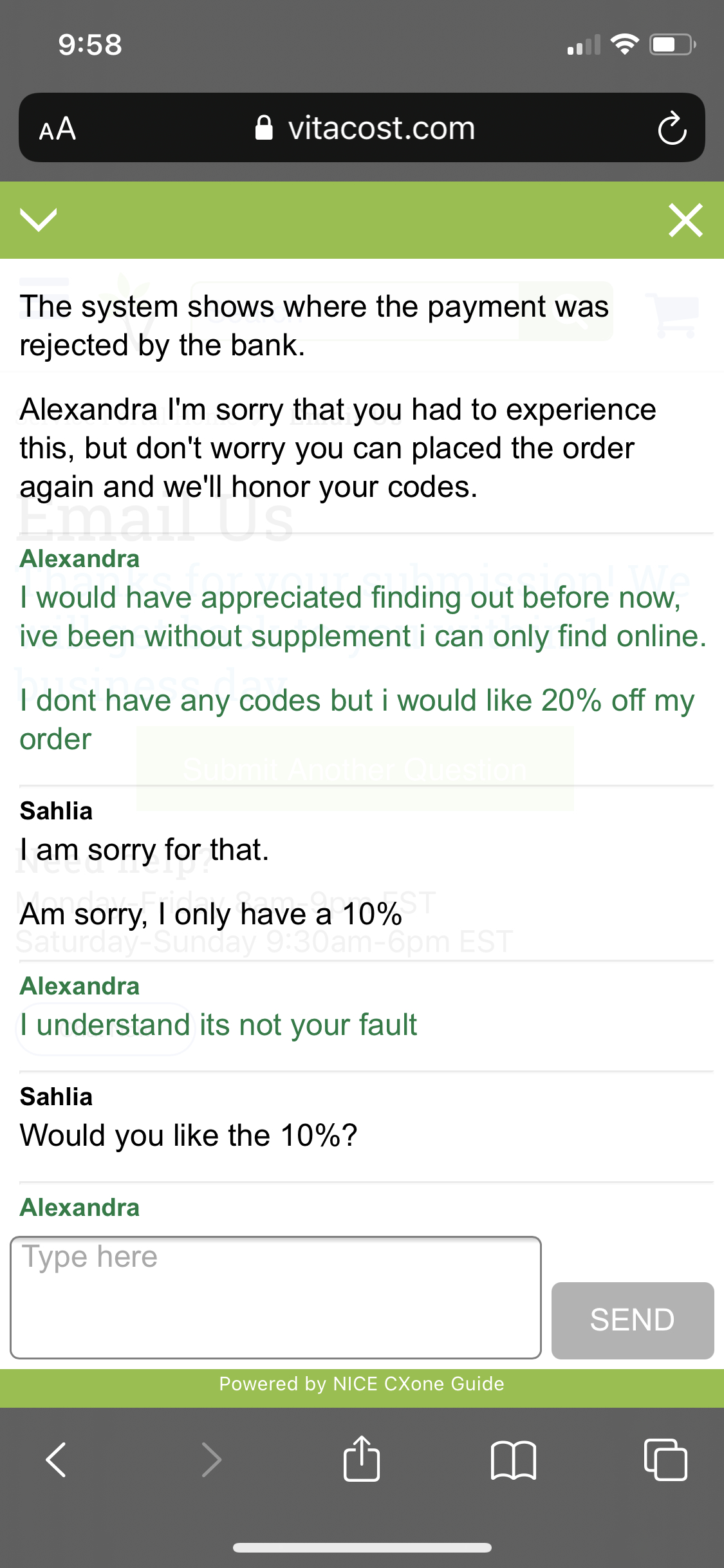
Task: Reload the vitacost.com page
Action: [x=672, y=127]
